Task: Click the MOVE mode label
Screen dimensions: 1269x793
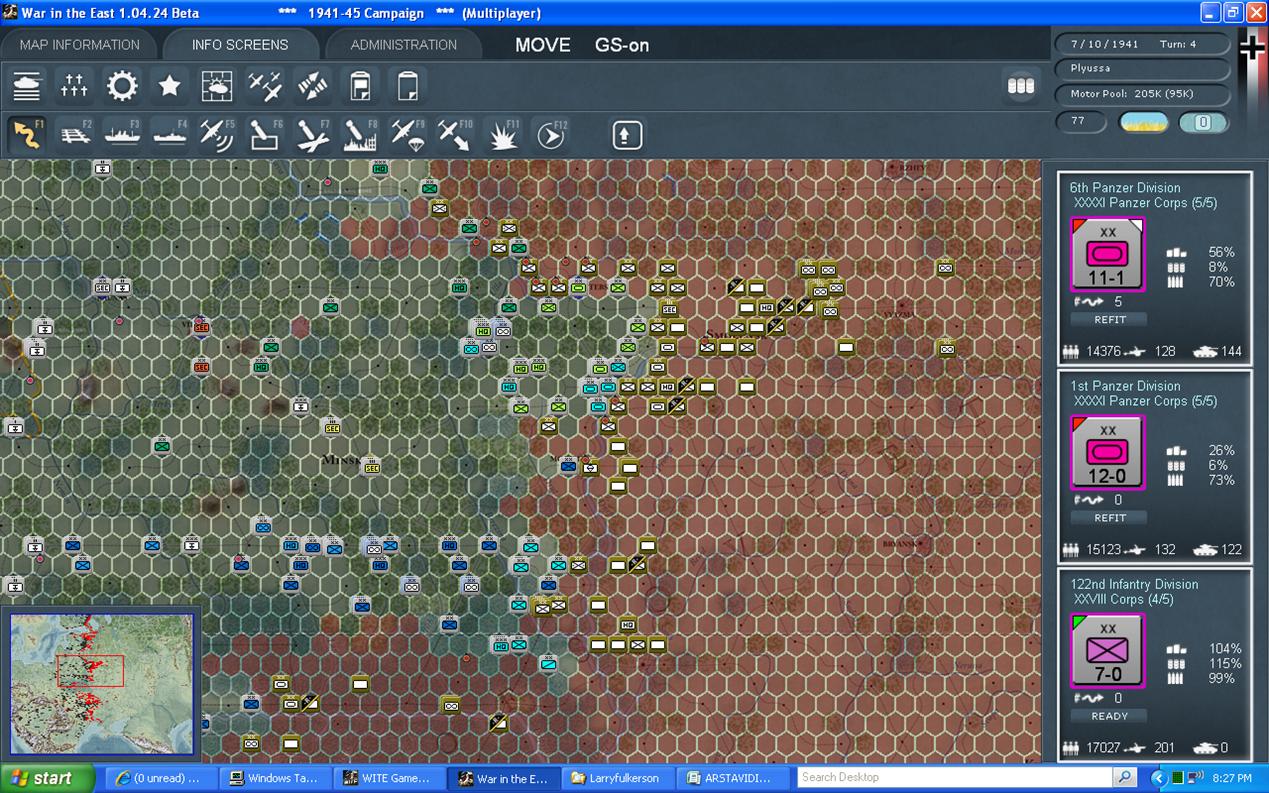Action: (x=543, y=45)
